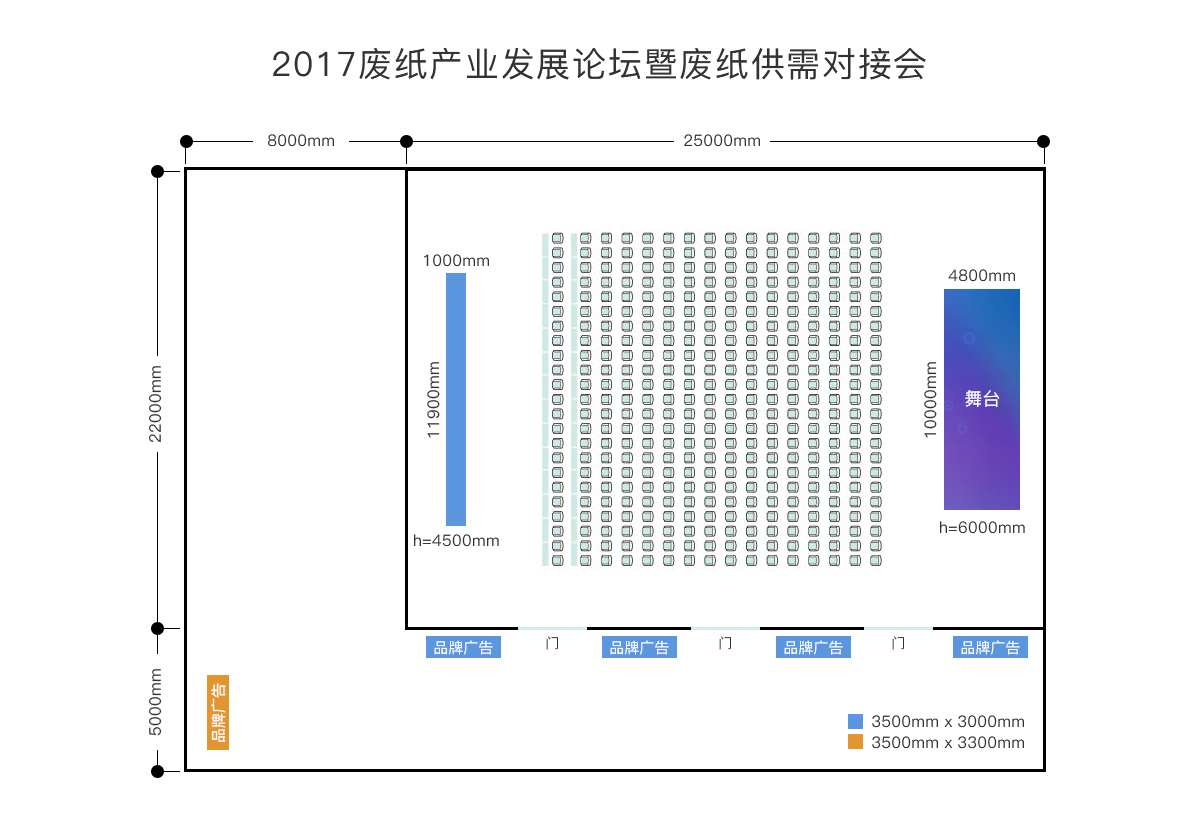Click the third blue 品牌广告 label from left
The width and height of the screenshot is (1200, 832).
click(814, 648)
